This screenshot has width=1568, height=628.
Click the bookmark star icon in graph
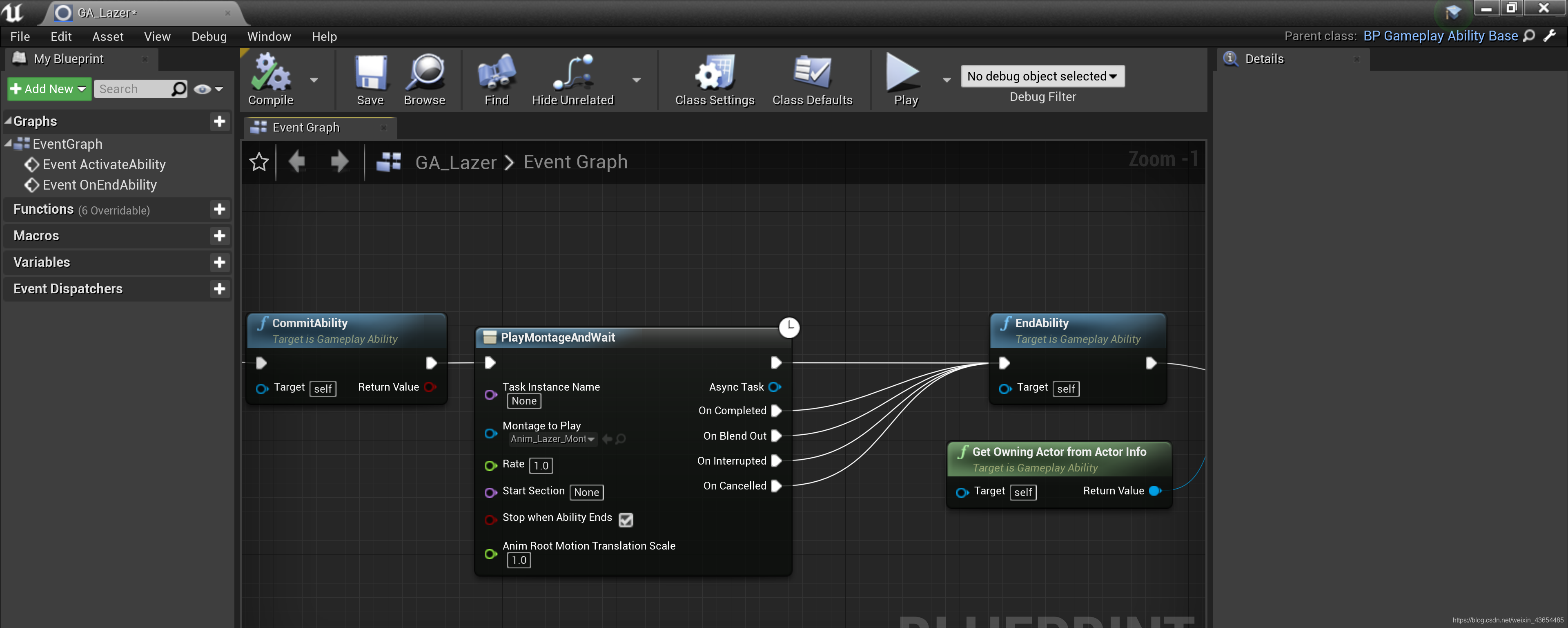tap(259, 162)
